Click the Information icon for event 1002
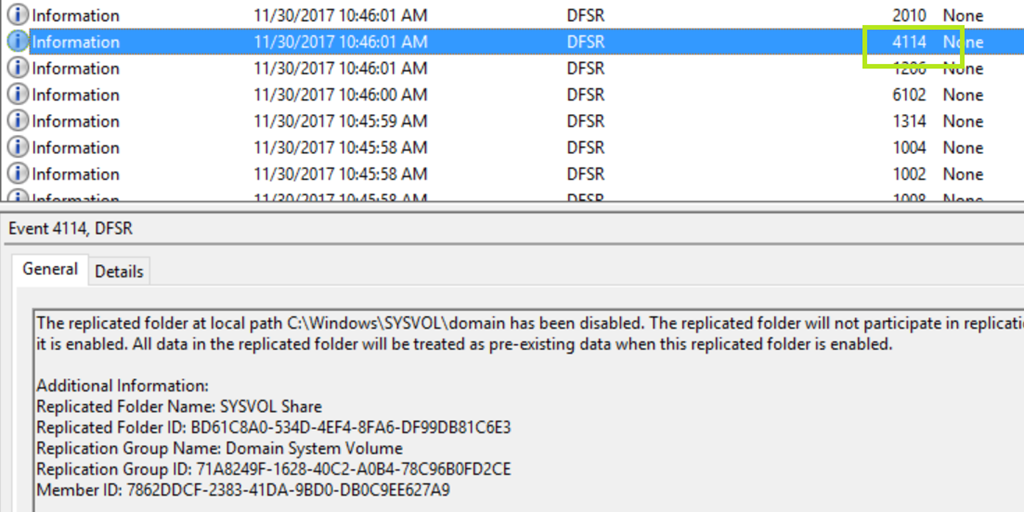This screenshot has height=512, width=1024. (x=18, y=174)
